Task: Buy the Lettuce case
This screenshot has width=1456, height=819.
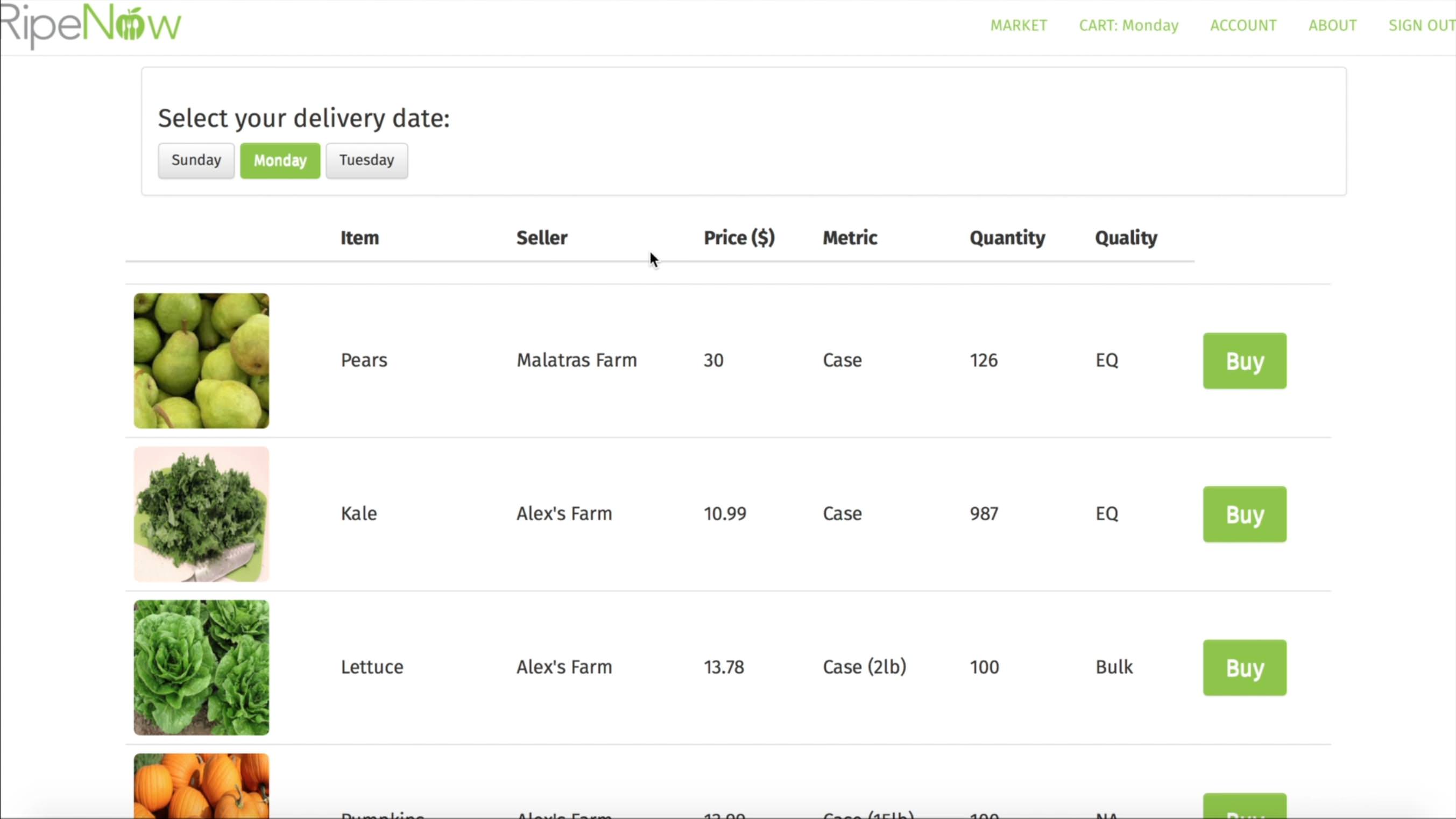Action: click(1244, 667)
